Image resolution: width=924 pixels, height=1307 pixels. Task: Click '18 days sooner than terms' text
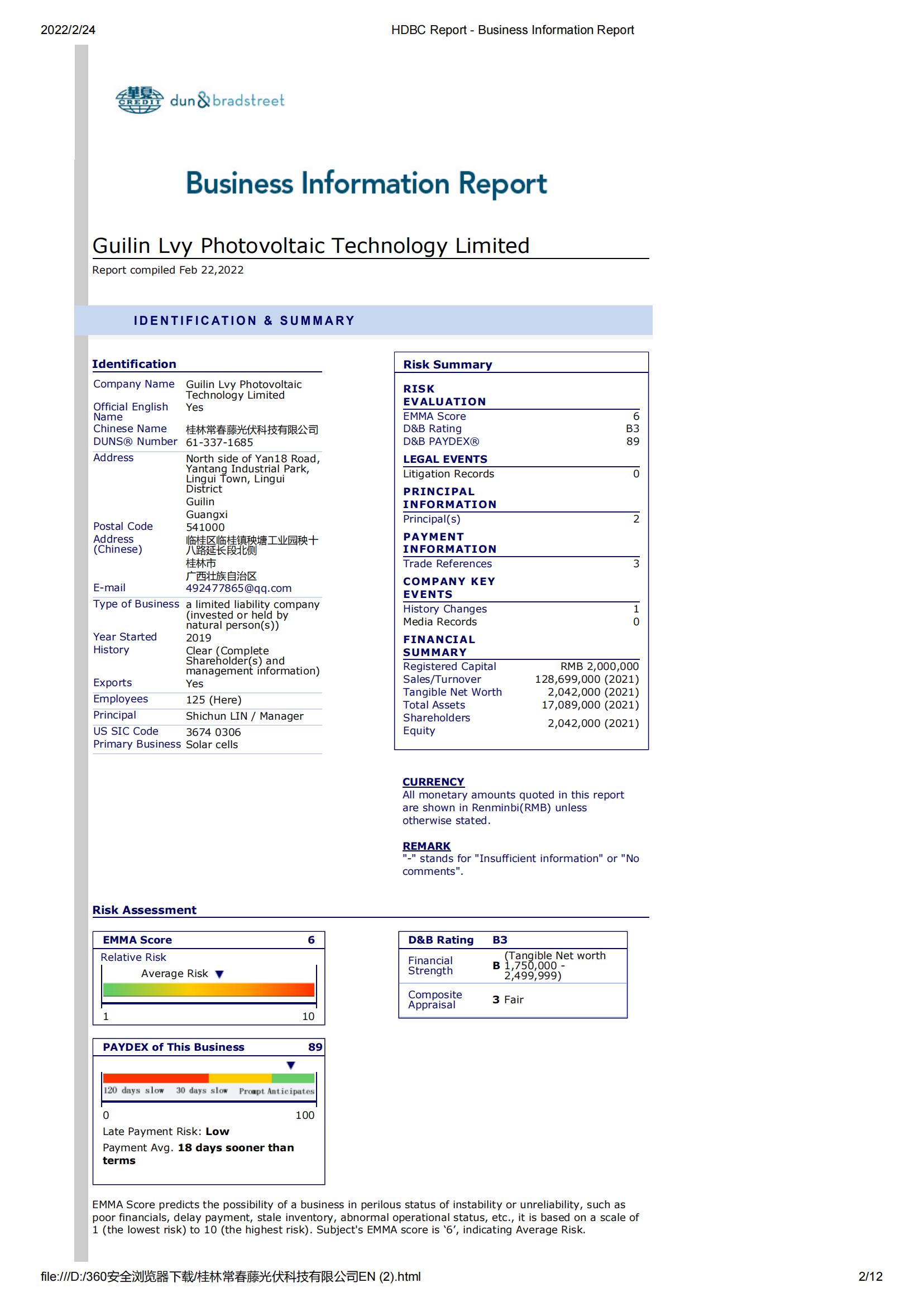(198, 1154)
